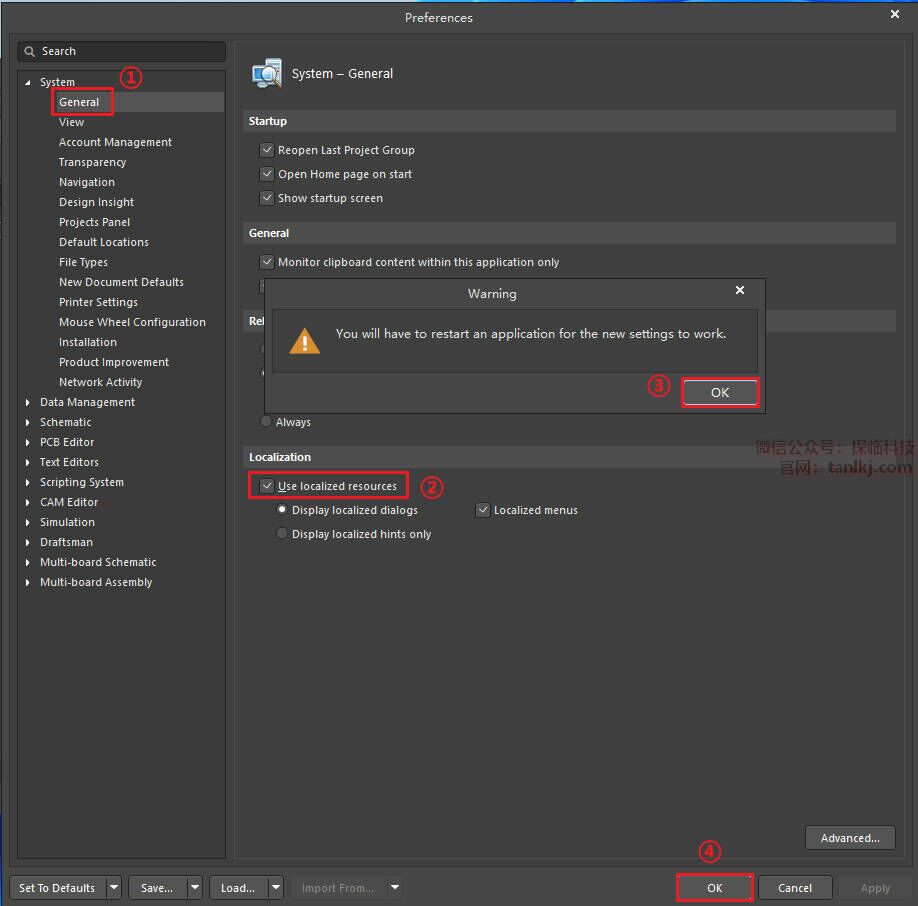Click in the Search field
Image resolution: width=918 pixels, height=906 pixels.
122,52
